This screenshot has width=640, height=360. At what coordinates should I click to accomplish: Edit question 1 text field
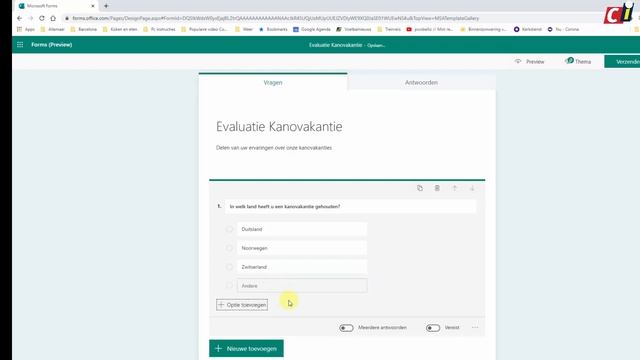(351, 207)
